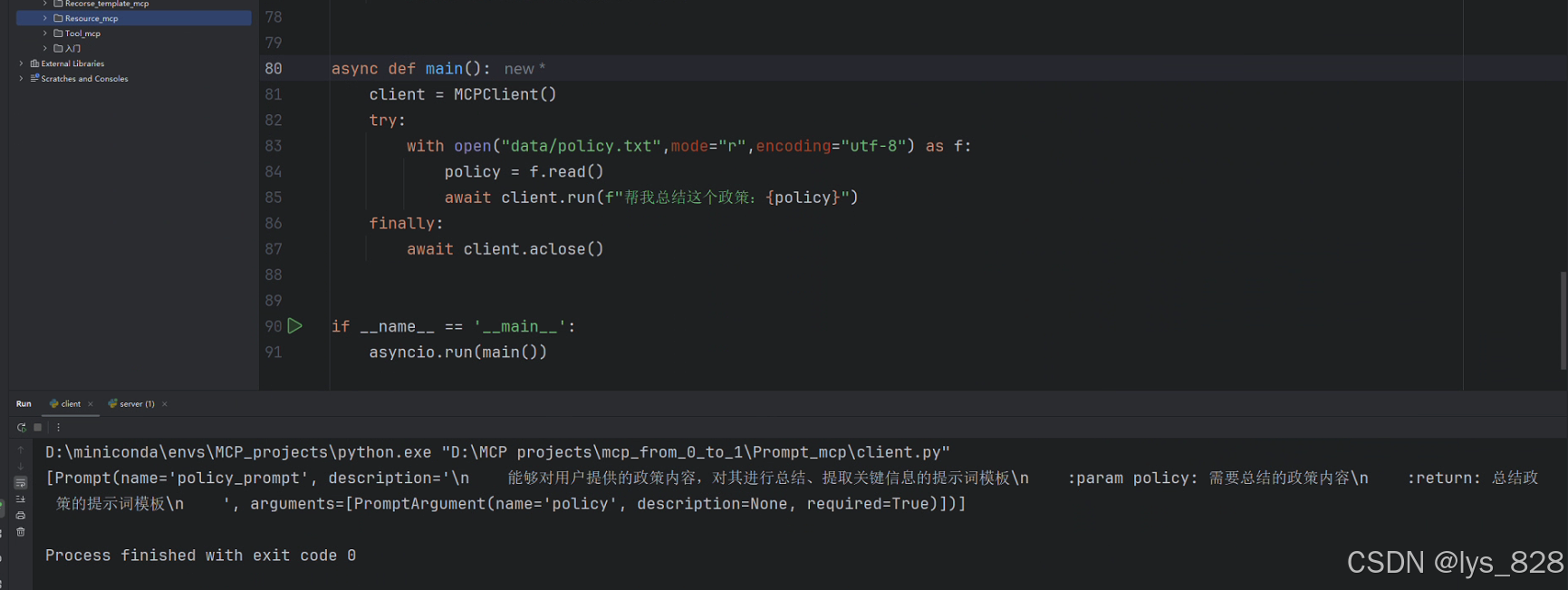Click the Run tool window title

[x=24, y=404]
